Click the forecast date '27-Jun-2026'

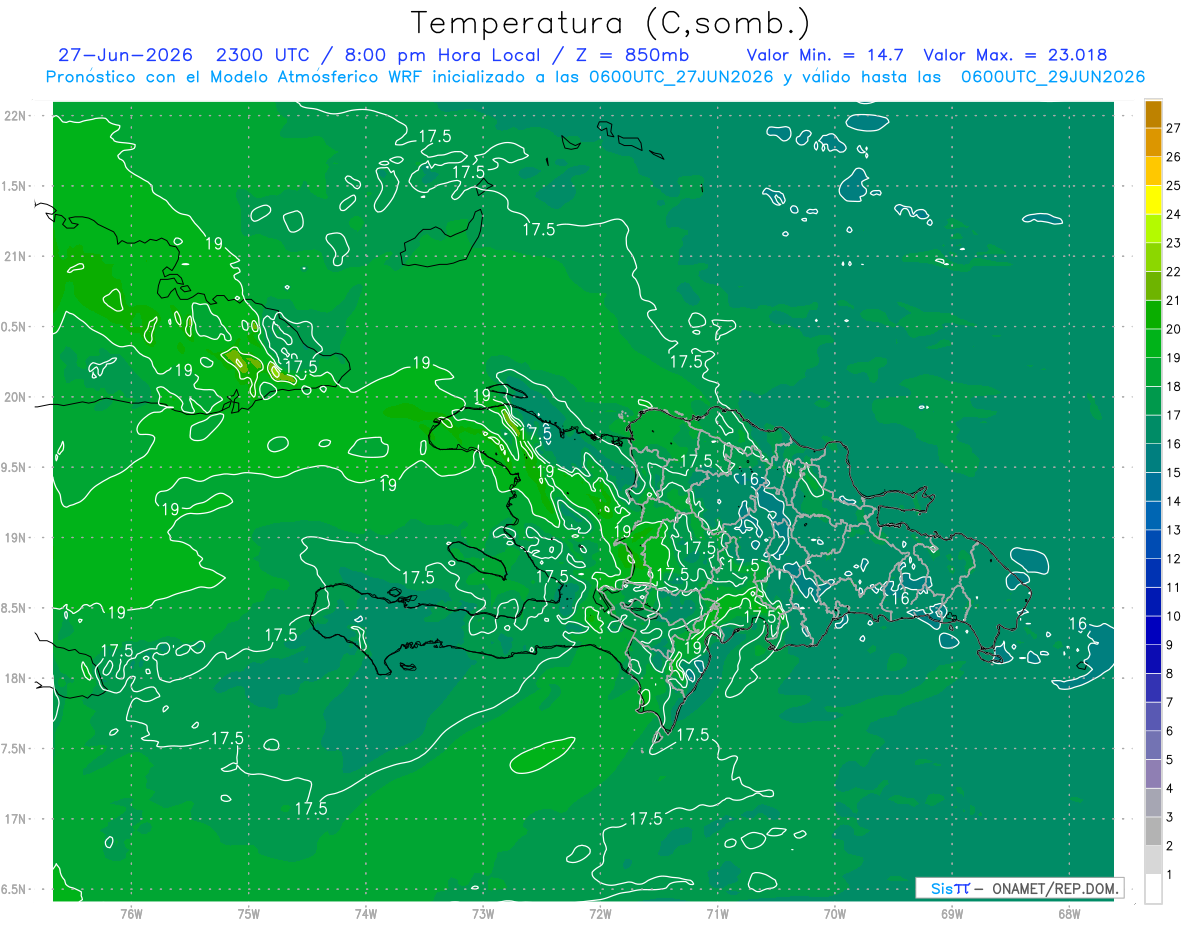coord(125,55)
